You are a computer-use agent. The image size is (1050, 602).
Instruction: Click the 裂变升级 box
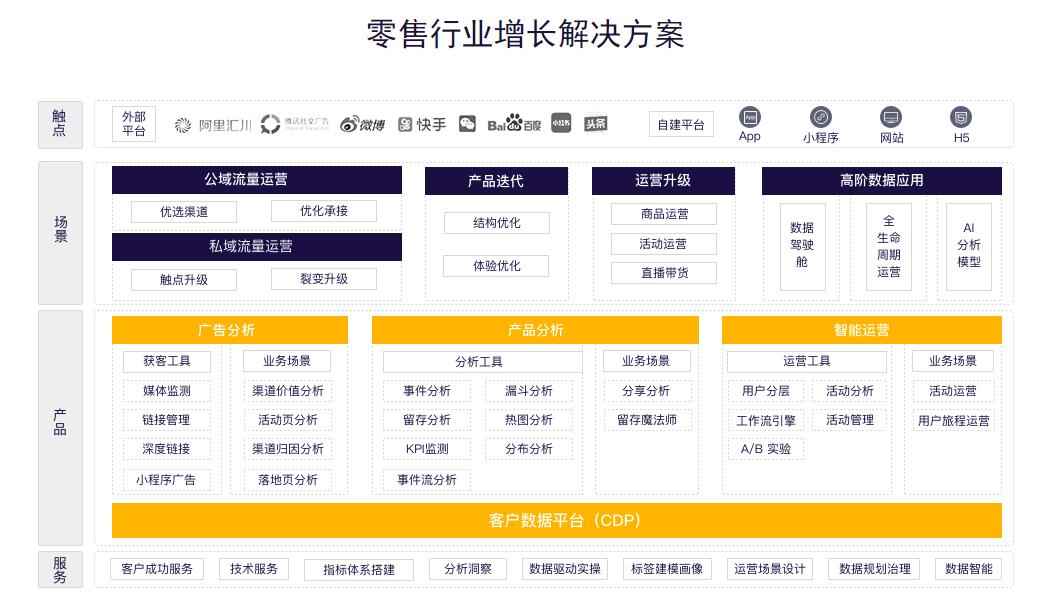tap(323, 279)
